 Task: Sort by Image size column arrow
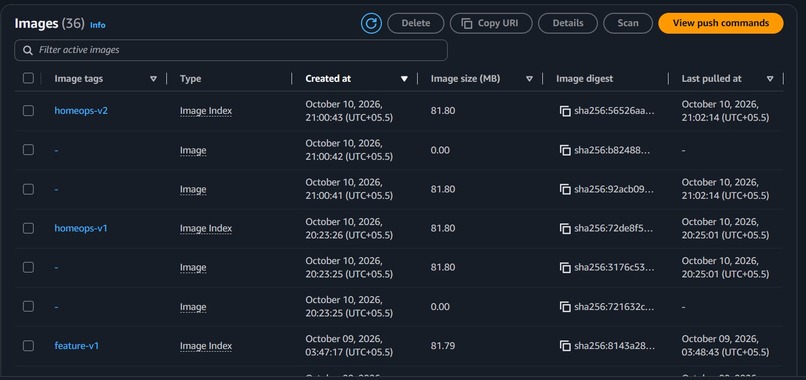click(x=529, y=79)
